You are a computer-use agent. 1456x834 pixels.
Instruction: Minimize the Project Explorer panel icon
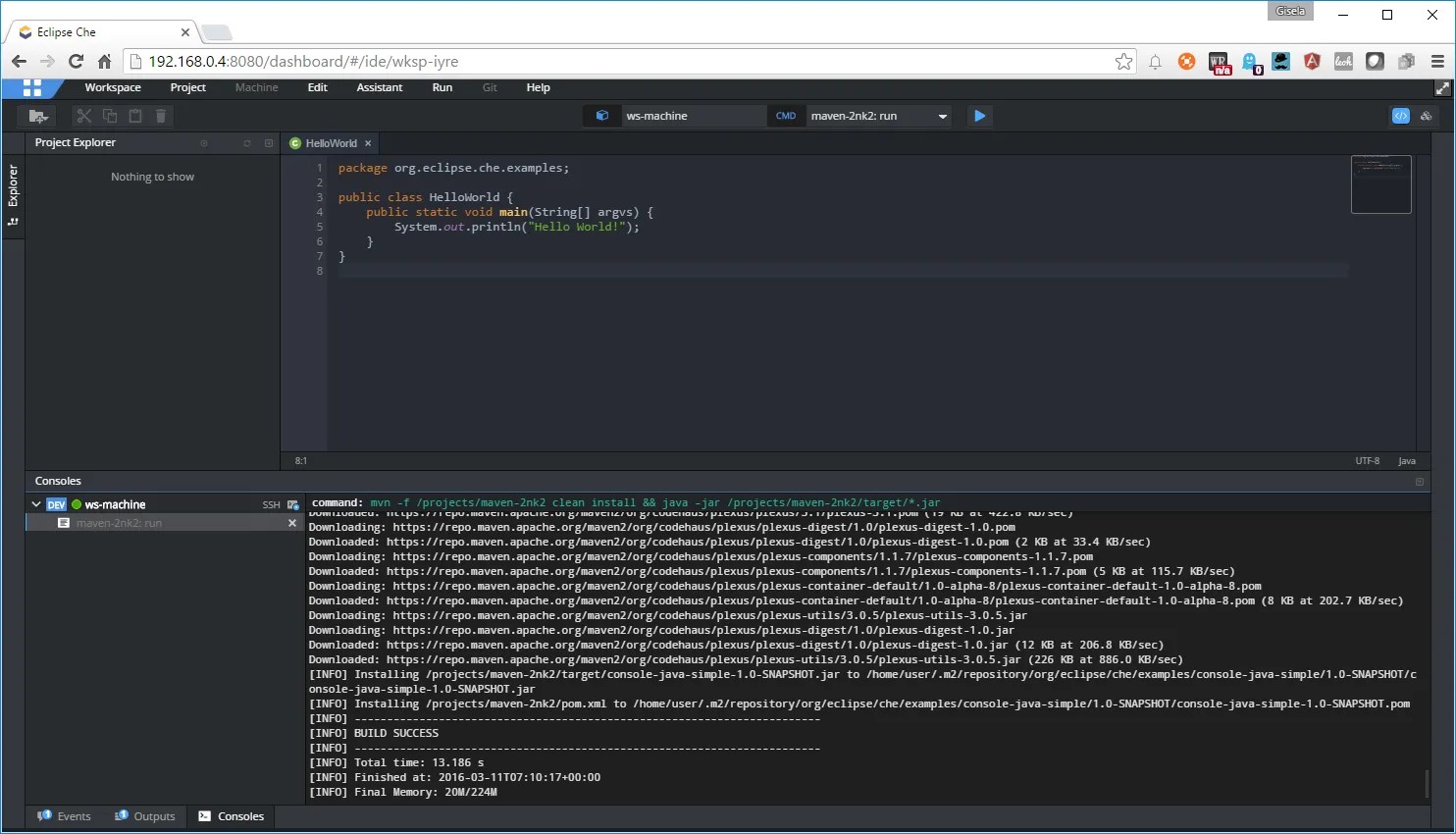tap(269, 143)
